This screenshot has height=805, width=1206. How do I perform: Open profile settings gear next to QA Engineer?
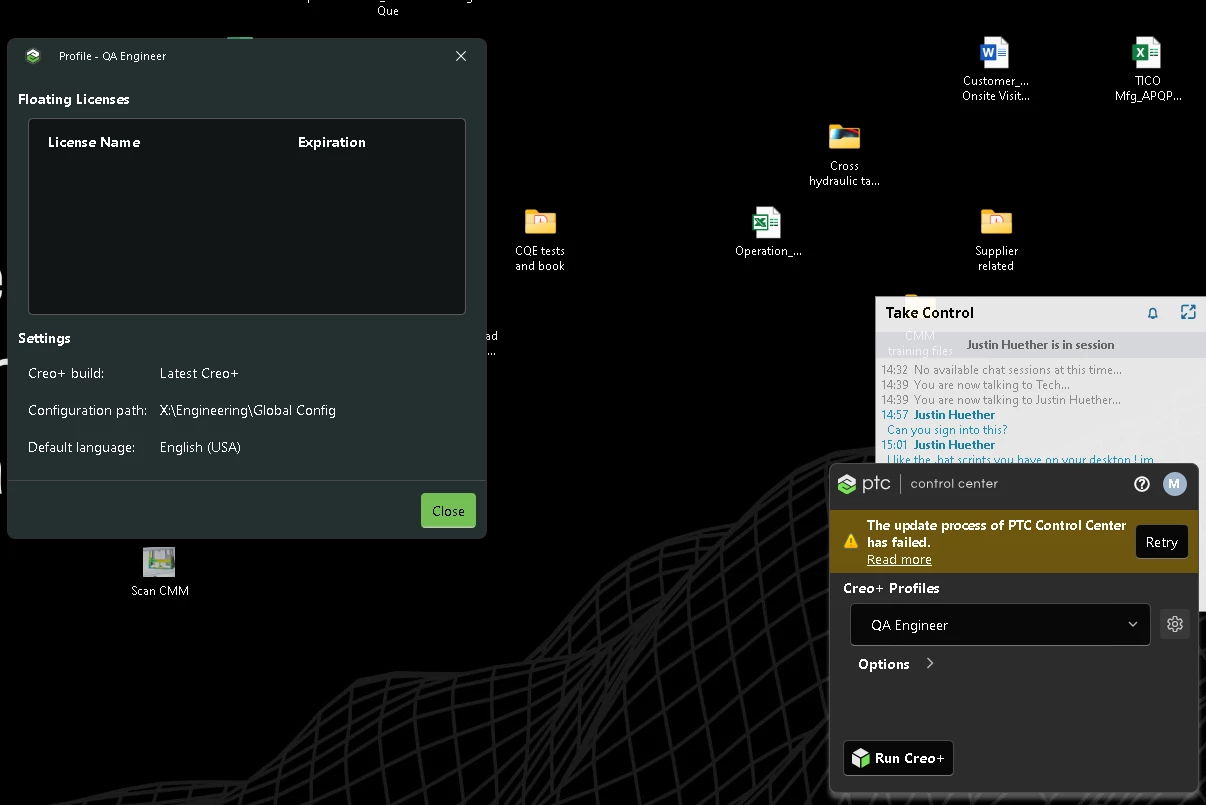(1175, 624)
